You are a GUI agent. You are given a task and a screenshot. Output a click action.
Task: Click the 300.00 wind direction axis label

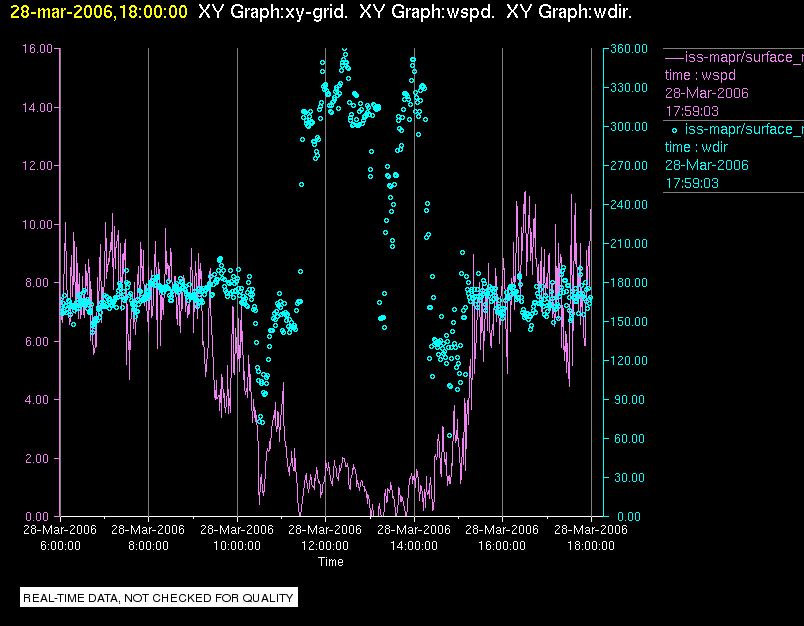(x=629, y=127)
